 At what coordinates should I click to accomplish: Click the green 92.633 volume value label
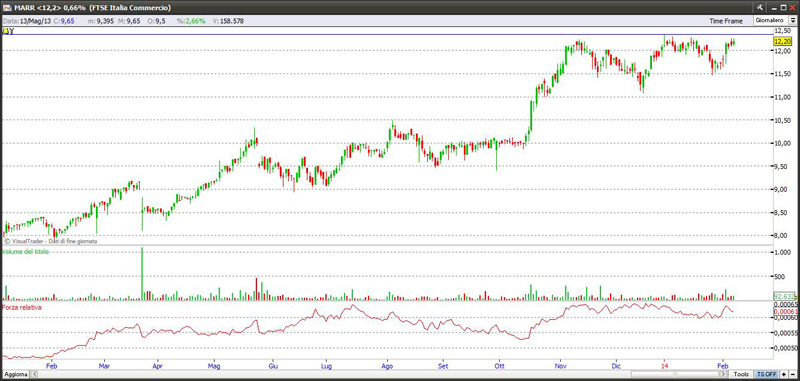pyautogui.click(x=784, y=296)
